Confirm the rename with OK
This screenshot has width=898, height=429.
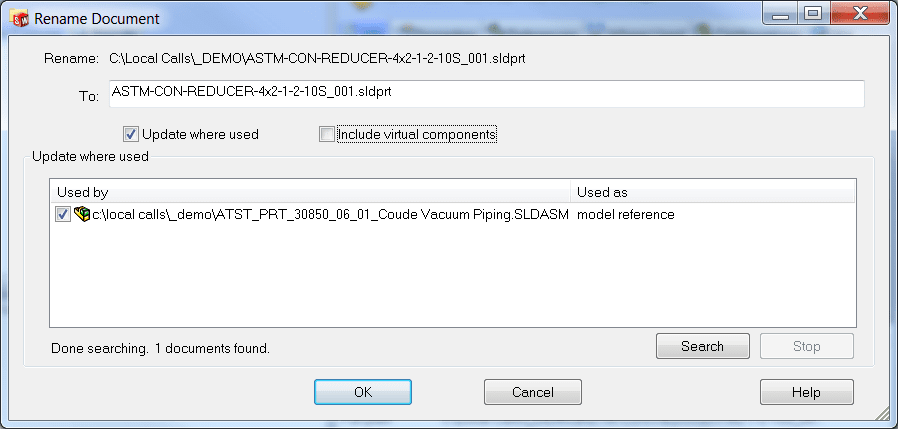pyautogui.click(x=363, y=392)
